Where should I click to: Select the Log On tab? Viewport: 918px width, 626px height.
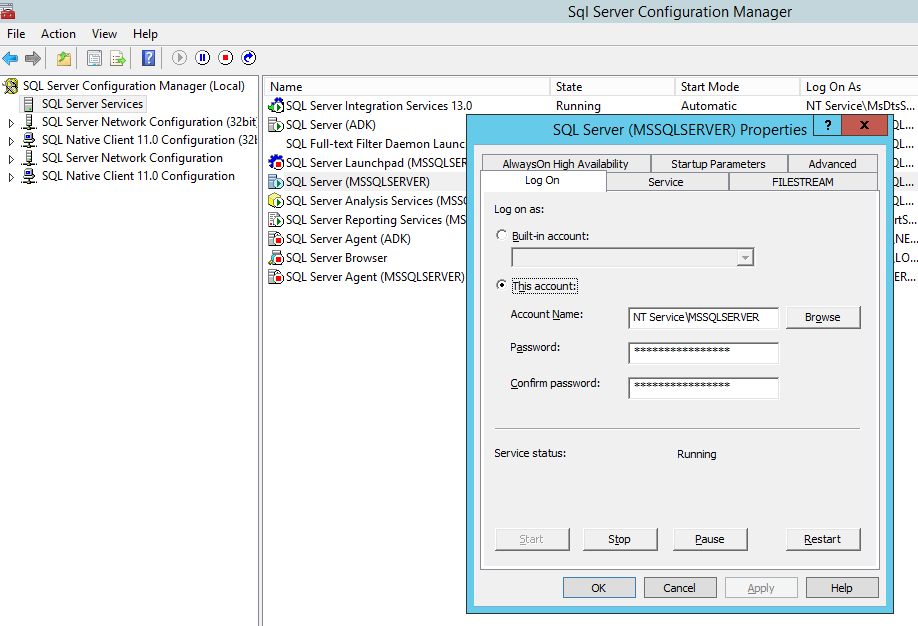click(x=543, y=181)
